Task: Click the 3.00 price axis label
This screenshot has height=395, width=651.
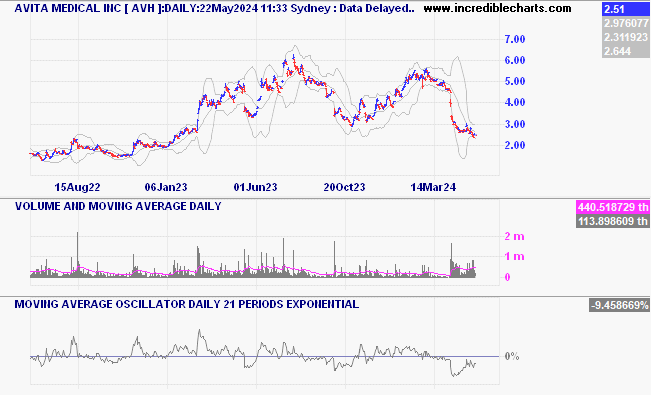Action: pyautogui.click(x=515, y=124)
